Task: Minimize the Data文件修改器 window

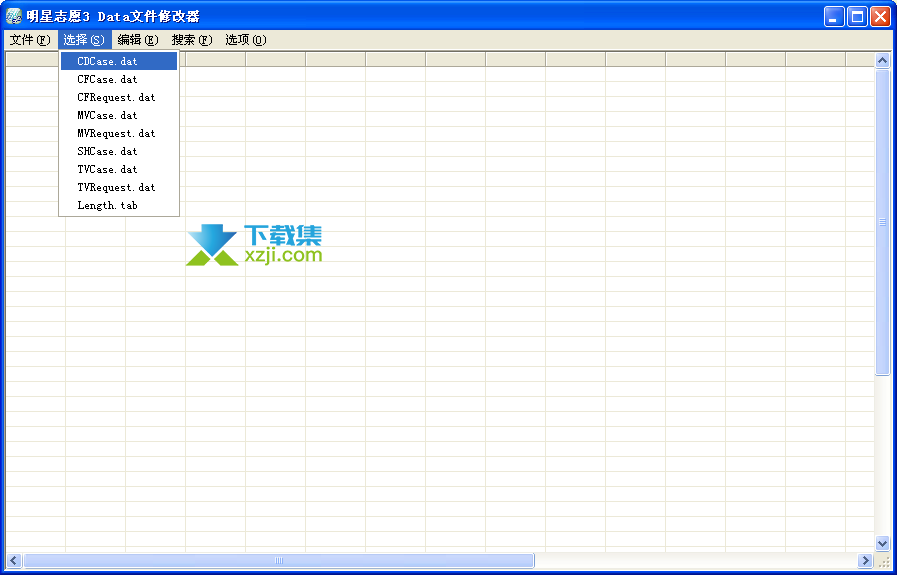Action: point(834,17)
